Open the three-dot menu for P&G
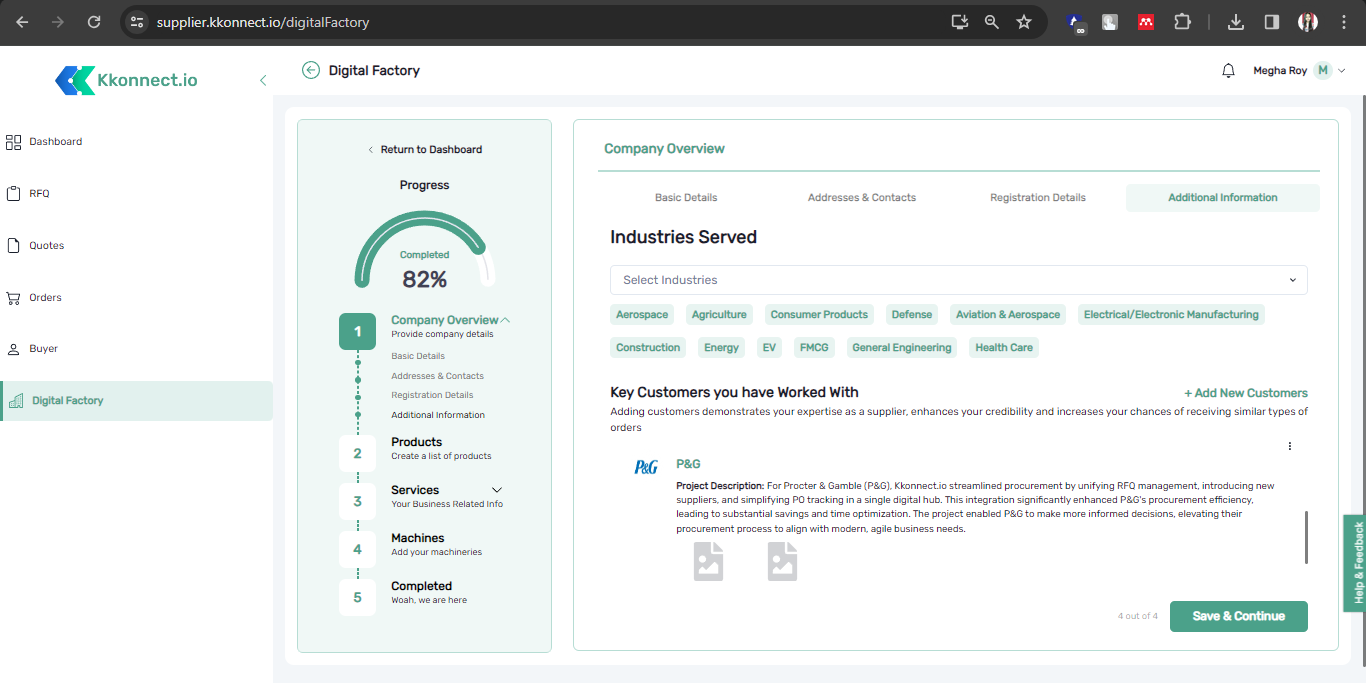1366x683 pixels. click(x=1289, y=446)
